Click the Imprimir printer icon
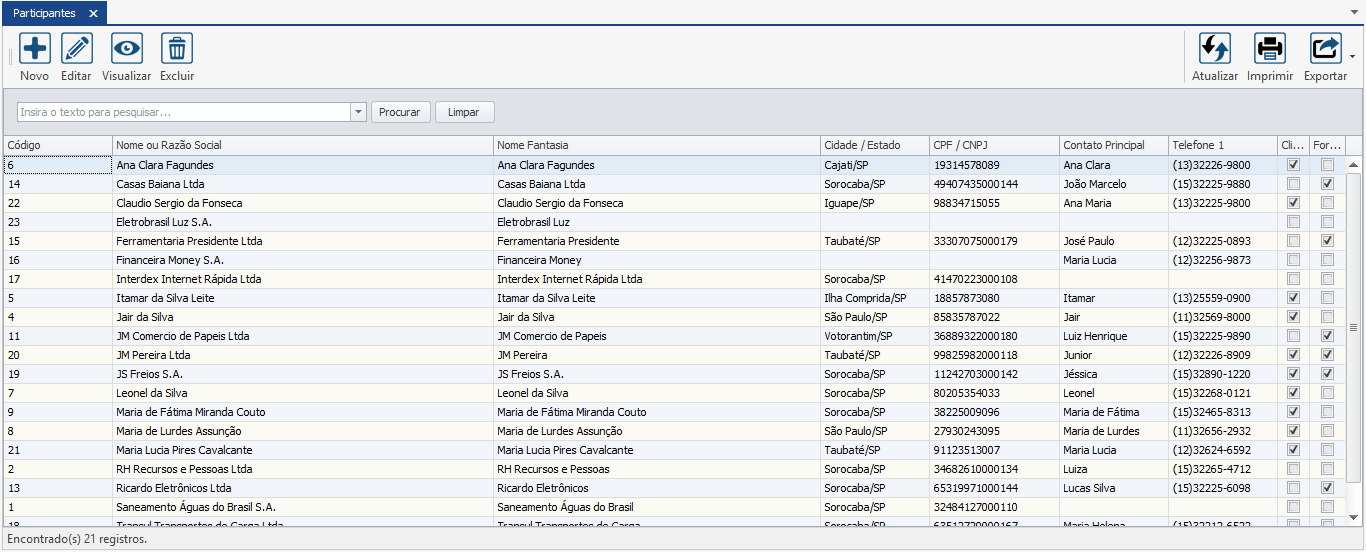 [1270, 49]
